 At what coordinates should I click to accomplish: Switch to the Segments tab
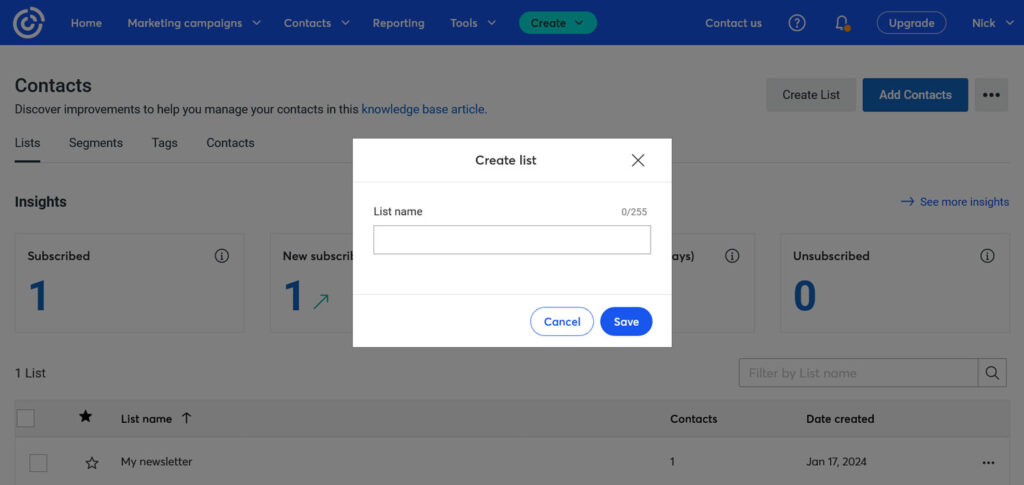[96, 143]
